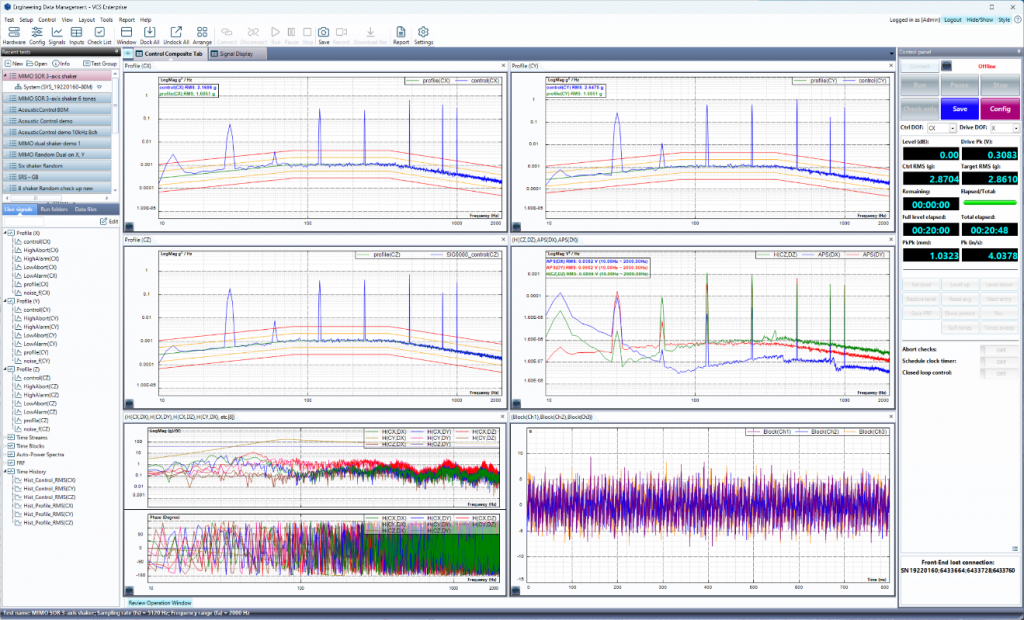The width and height of the screenshot is (1024, 620).
Task: Toggle the Closed loop control switch
Action: click(997, 372)
